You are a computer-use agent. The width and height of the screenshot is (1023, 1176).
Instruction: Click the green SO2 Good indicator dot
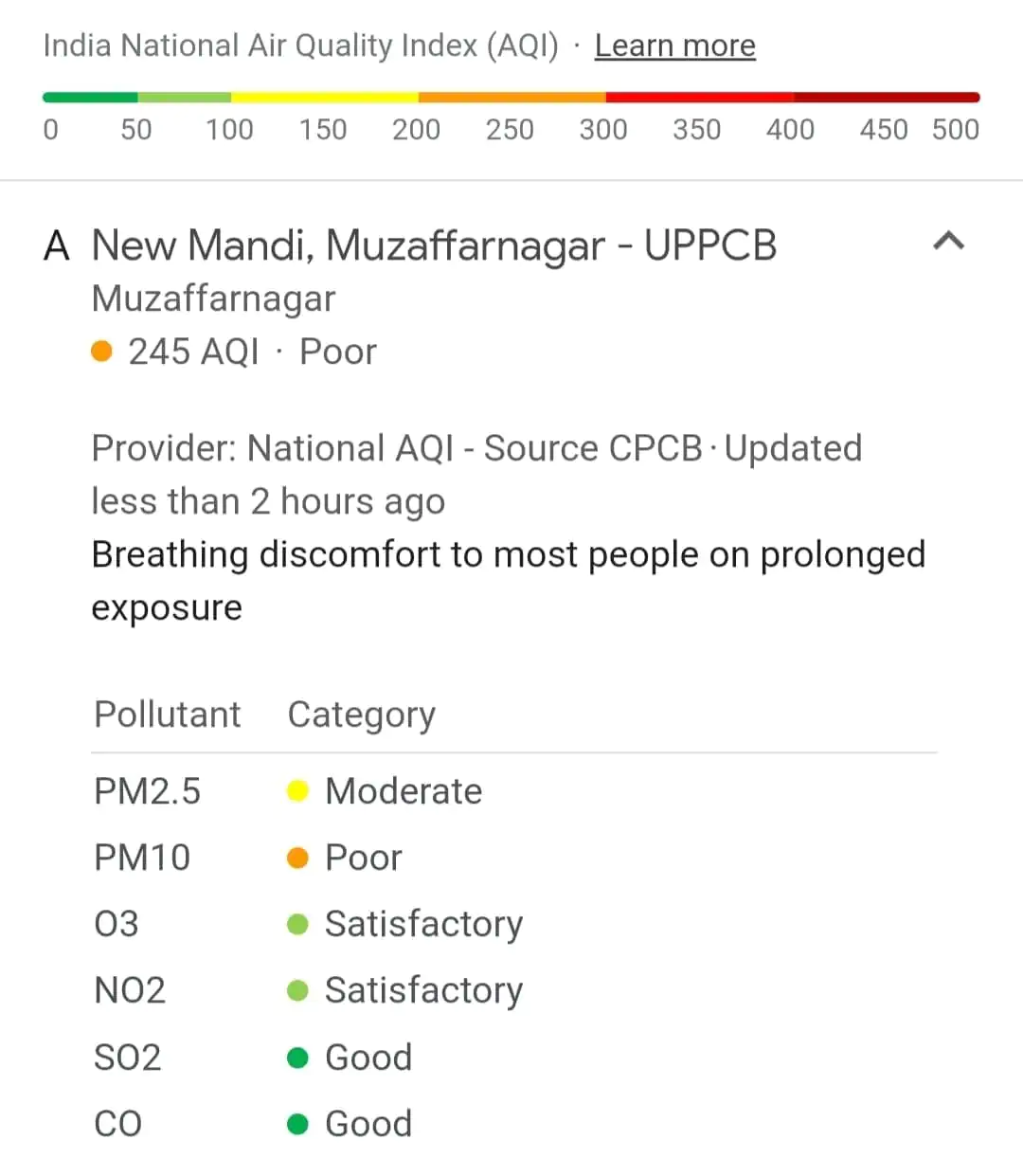click(297, 1058)
